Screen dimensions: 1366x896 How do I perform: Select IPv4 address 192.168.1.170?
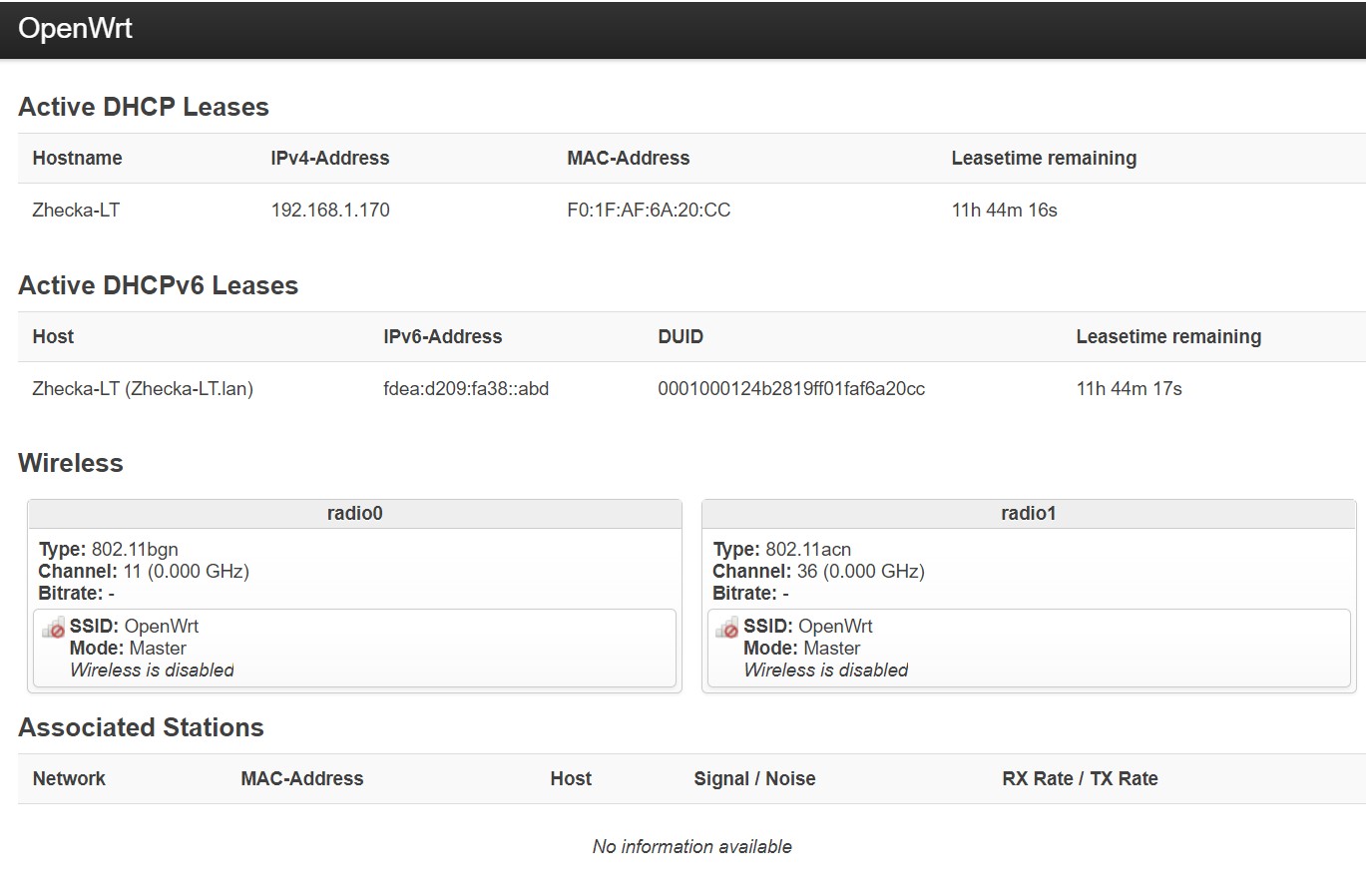coord(330,210)
